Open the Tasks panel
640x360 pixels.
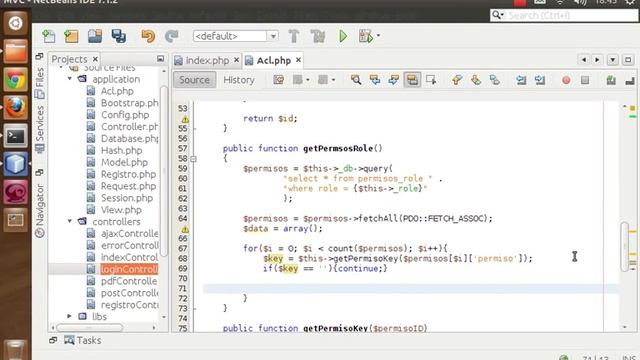[83, 340]
